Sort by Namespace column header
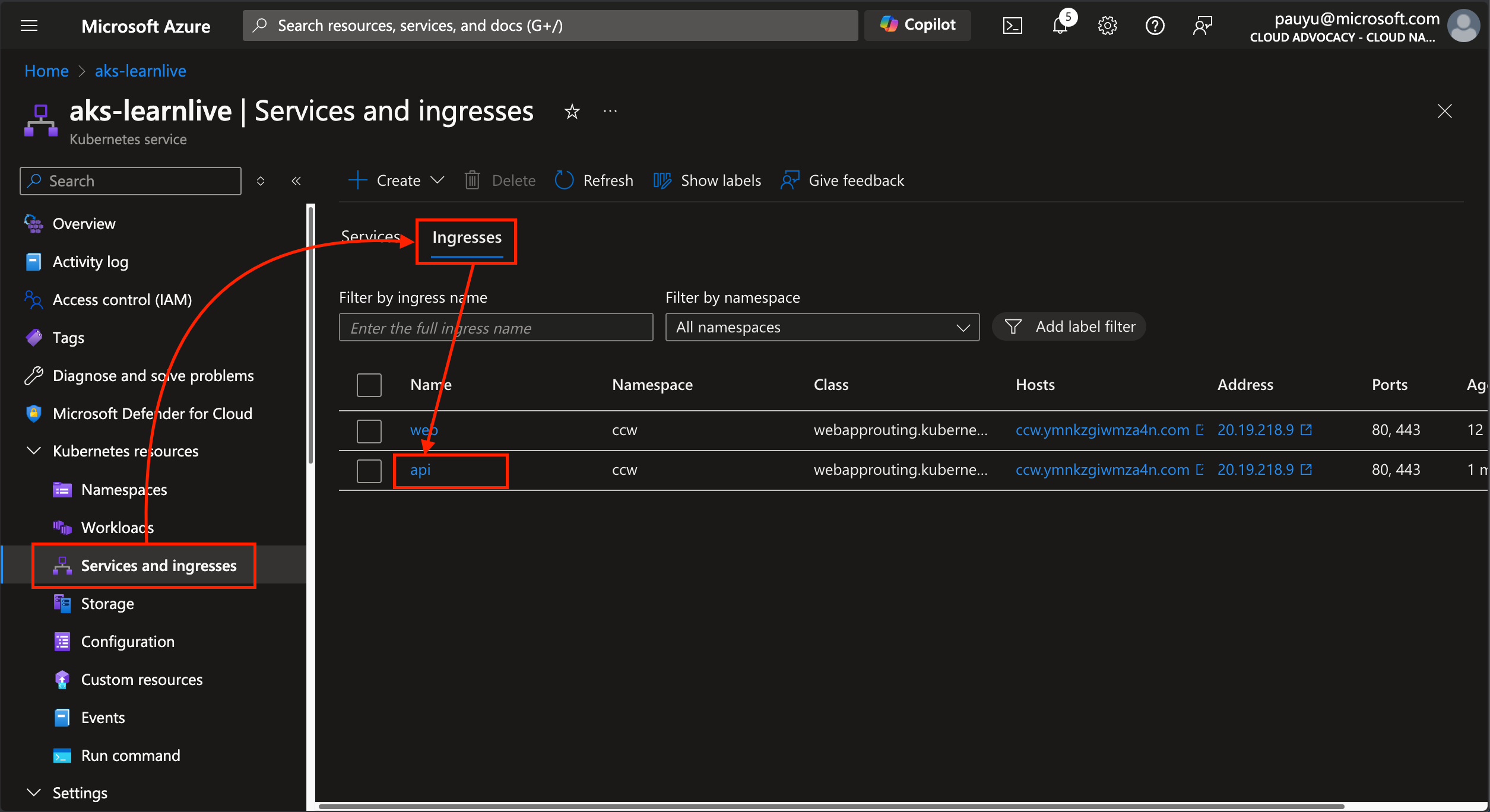This screenshot has width=1490, height=812. [652, 385]
